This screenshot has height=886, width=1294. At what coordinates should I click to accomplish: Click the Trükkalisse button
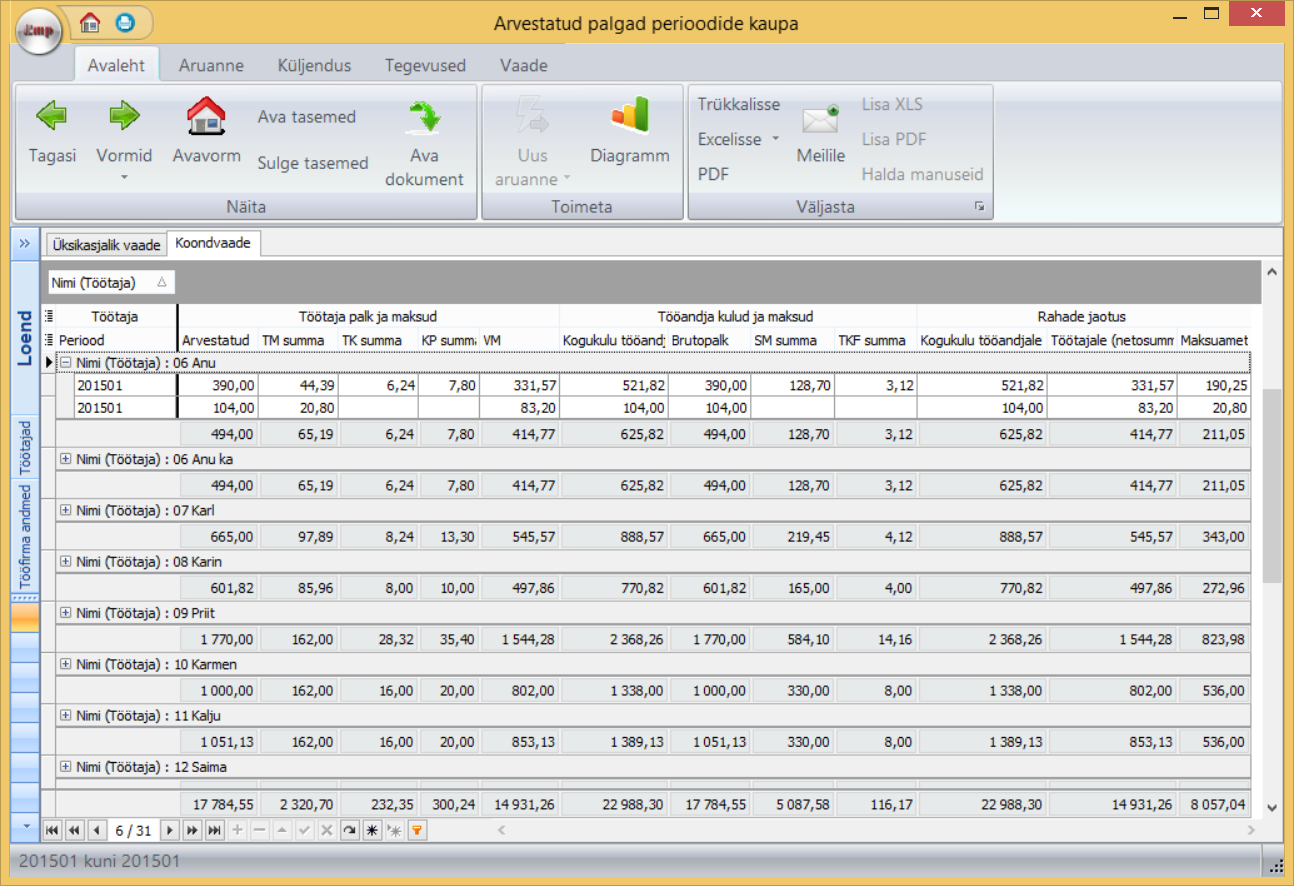coord(738,104)
